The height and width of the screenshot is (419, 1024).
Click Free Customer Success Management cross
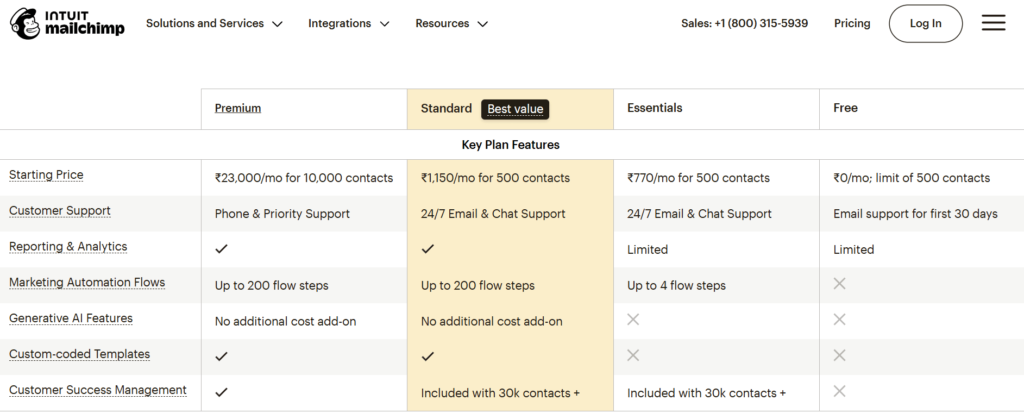pos(840,391)
